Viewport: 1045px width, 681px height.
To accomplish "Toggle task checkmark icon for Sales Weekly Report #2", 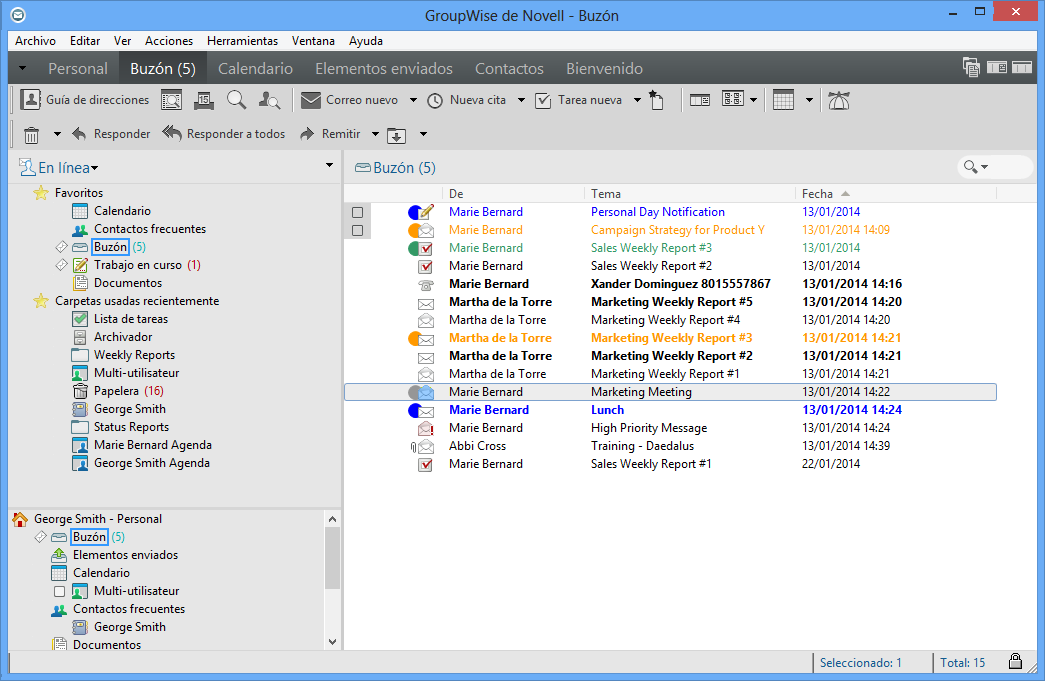I will pyautogui.click(x=425, y=267).
